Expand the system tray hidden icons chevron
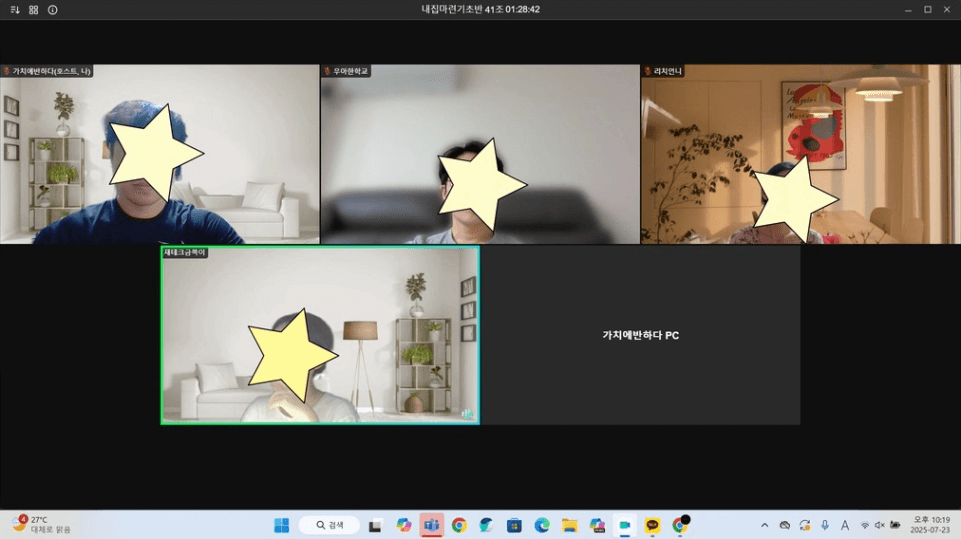Viewport: 961px width, 539px height. pyautogui.click(x=764, y=525)
